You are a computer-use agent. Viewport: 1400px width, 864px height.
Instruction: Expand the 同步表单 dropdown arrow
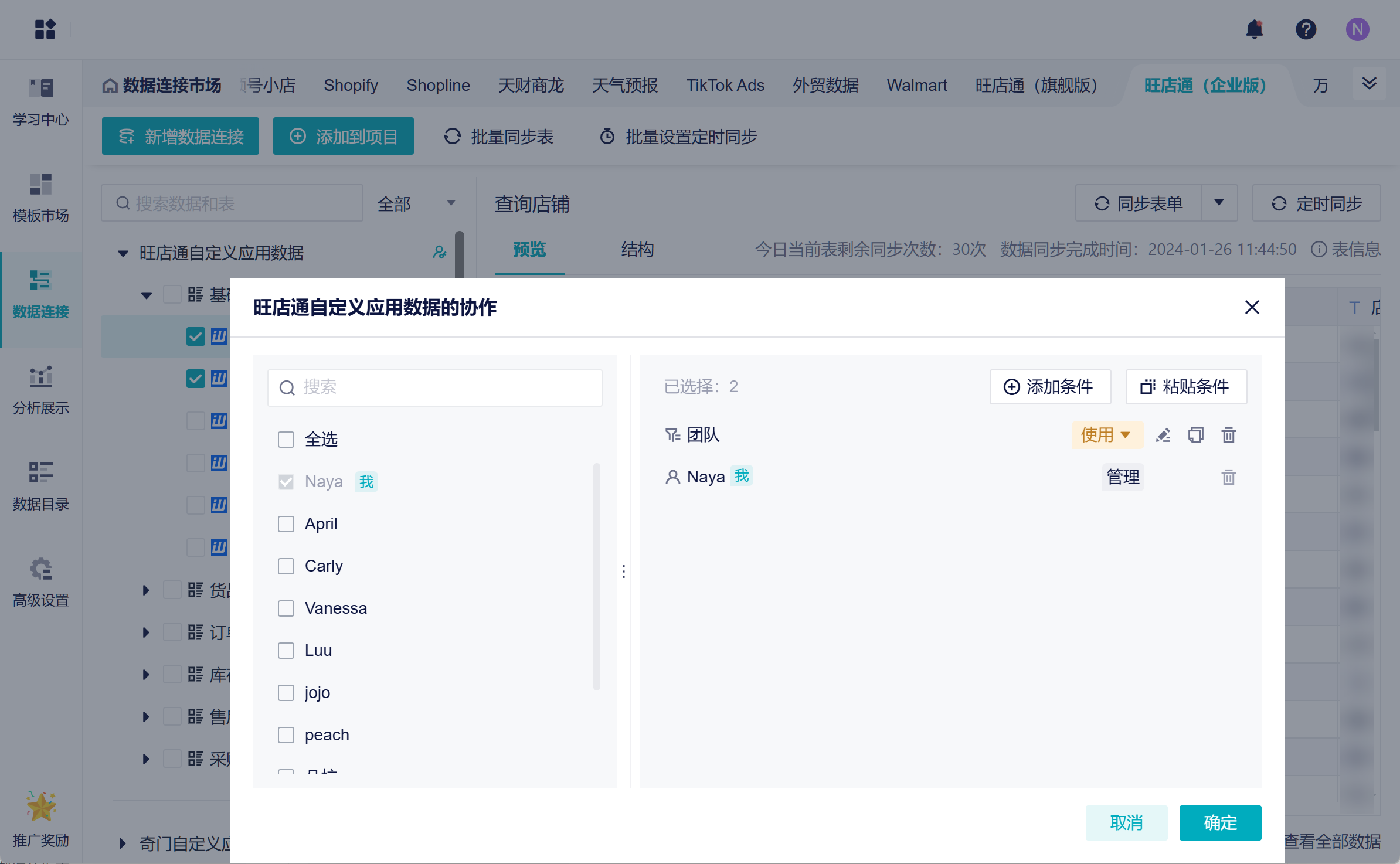[x=1219, y=203]
